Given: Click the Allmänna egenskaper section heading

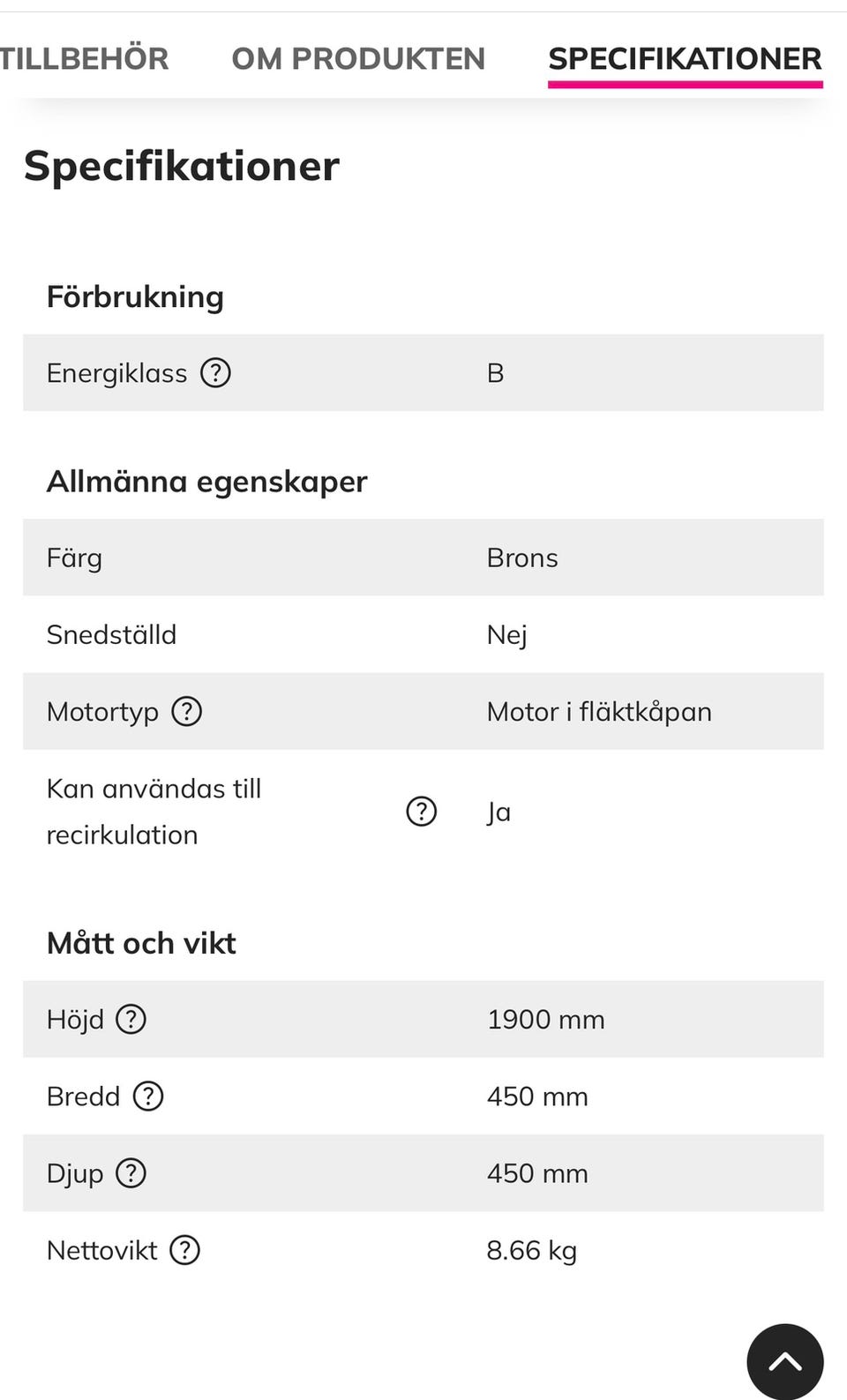Looking at the screenshot, I should (206, 482).
